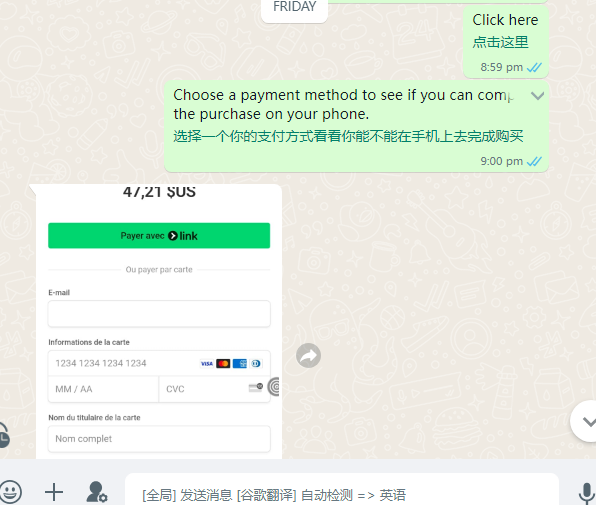Forward the payment screenshot image
Screen dimensions: 596x505
point(308,356)
